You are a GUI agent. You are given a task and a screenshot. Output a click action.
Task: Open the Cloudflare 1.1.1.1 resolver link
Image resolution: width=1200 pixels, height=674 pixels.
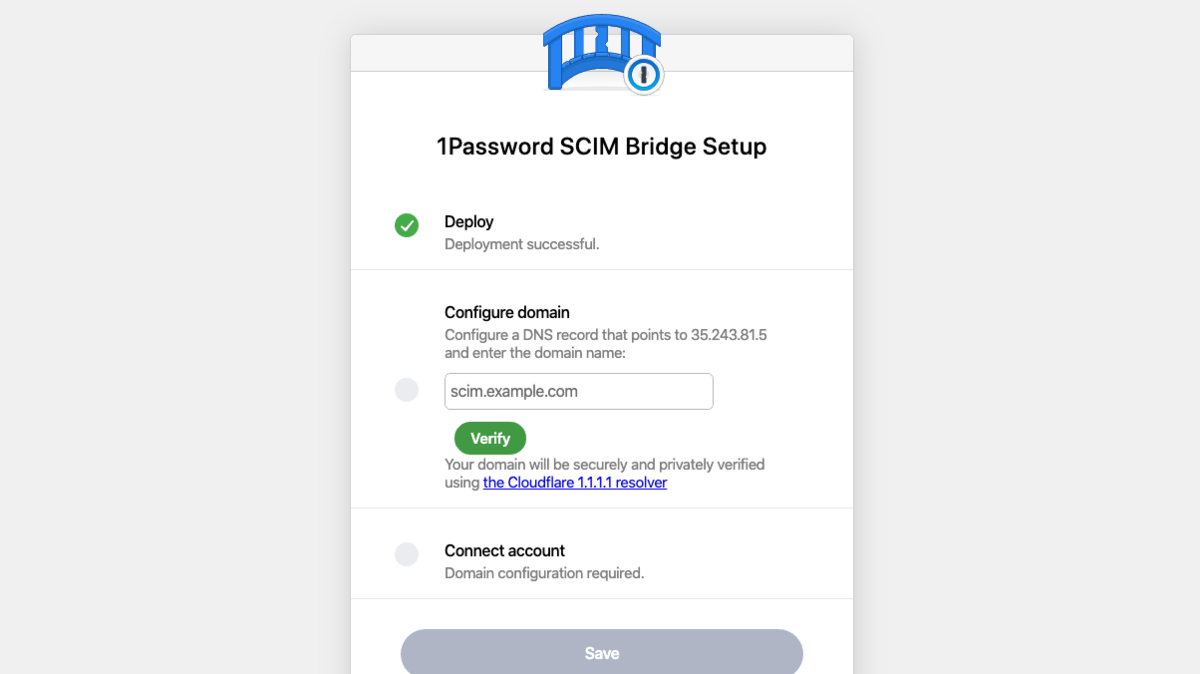574,482
